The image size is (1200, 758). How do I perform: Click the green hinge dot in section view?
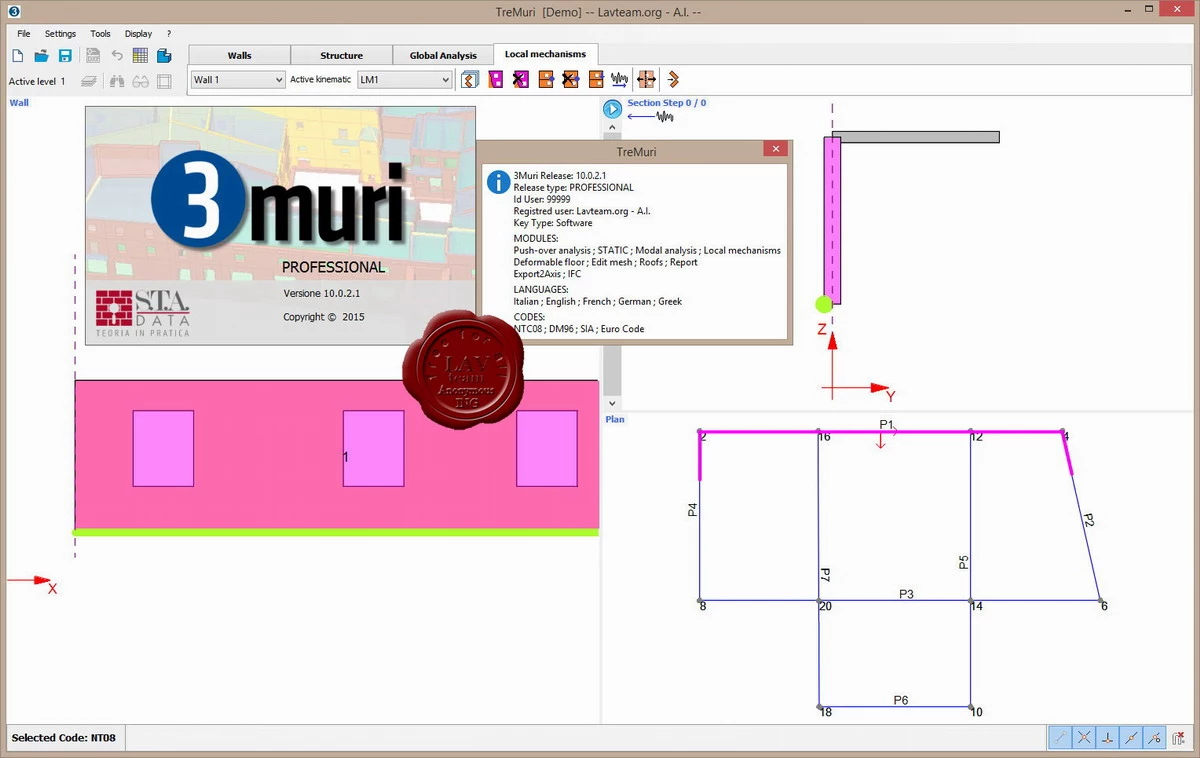tap(824, 304)
